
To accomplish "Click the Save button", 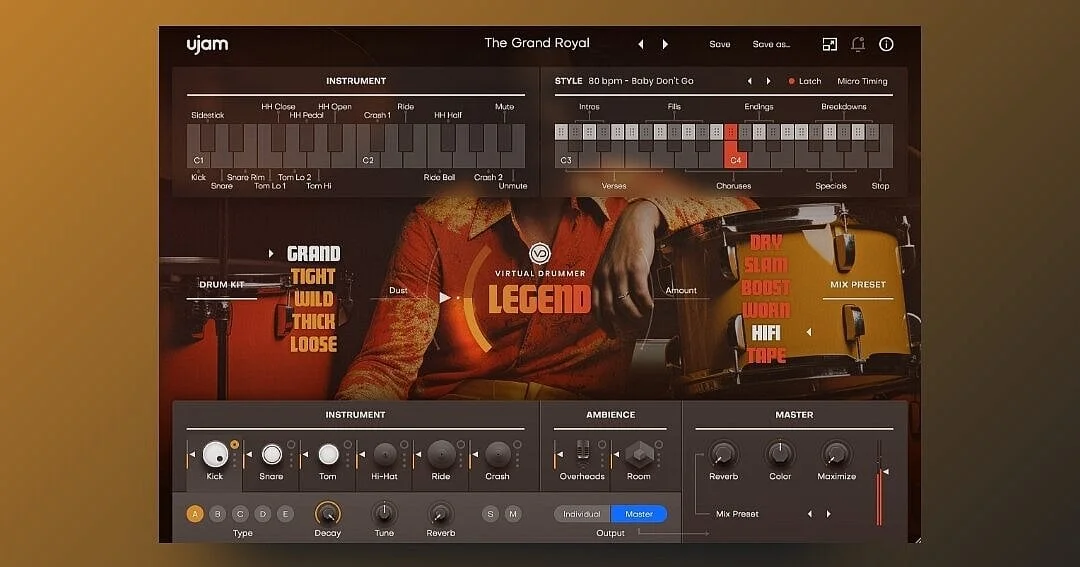I will (x=720, y=44).
